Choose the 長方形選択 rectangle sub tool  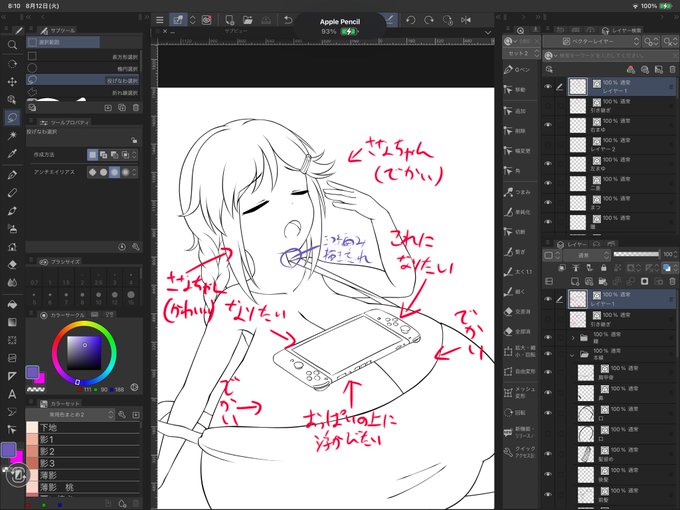(83, 56)
